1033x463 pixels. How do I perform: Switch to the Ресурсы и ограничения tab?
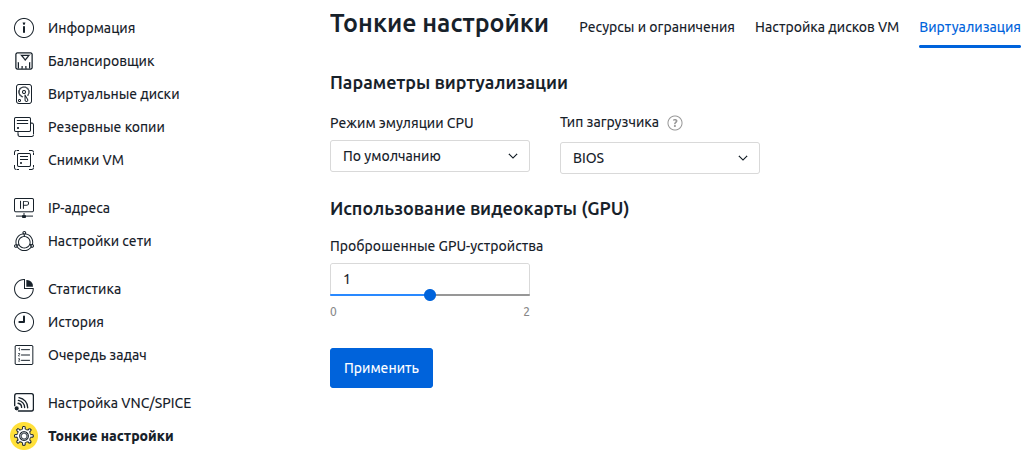(x=657, y=28)
